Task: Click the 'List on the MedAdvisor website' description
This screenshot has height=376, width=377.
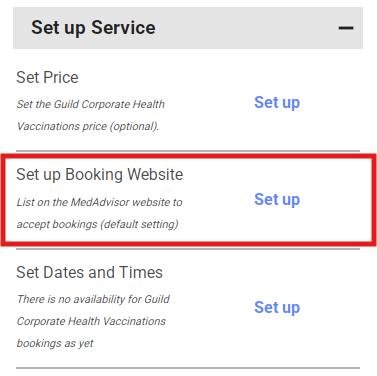Action: pos(99,213)
